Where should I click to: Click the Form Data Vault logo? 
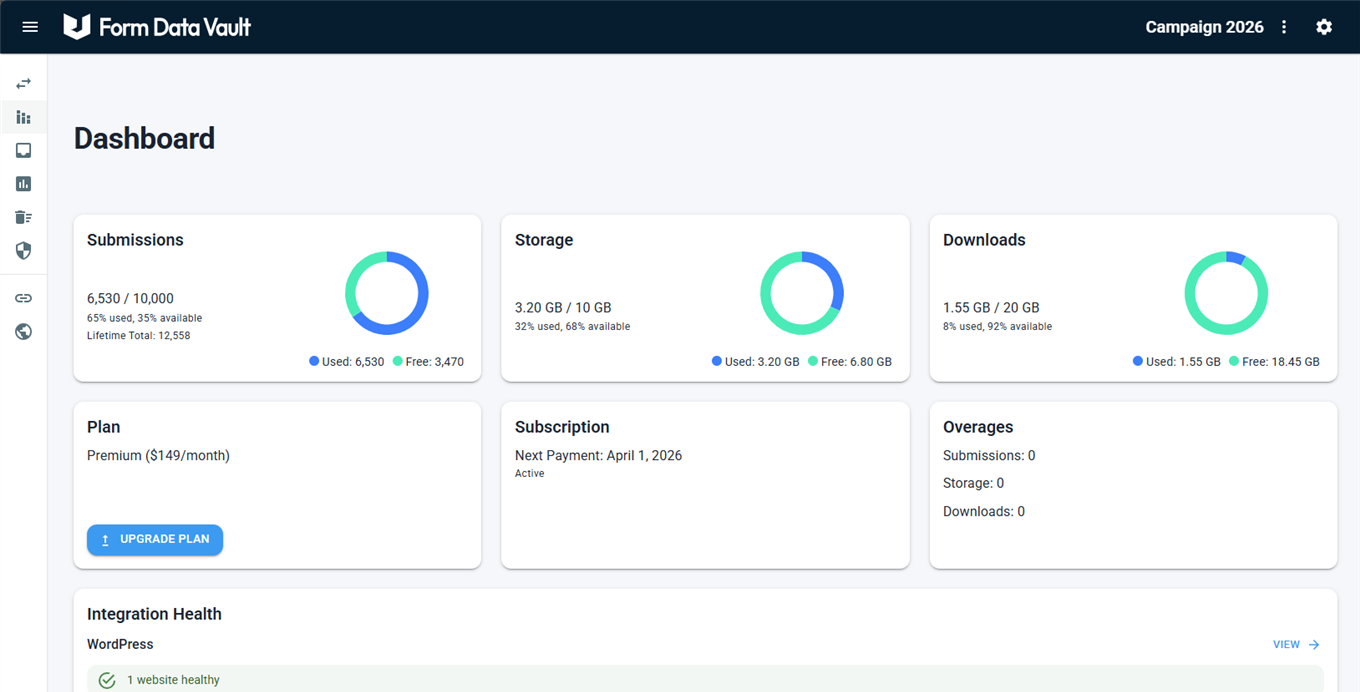157,27
